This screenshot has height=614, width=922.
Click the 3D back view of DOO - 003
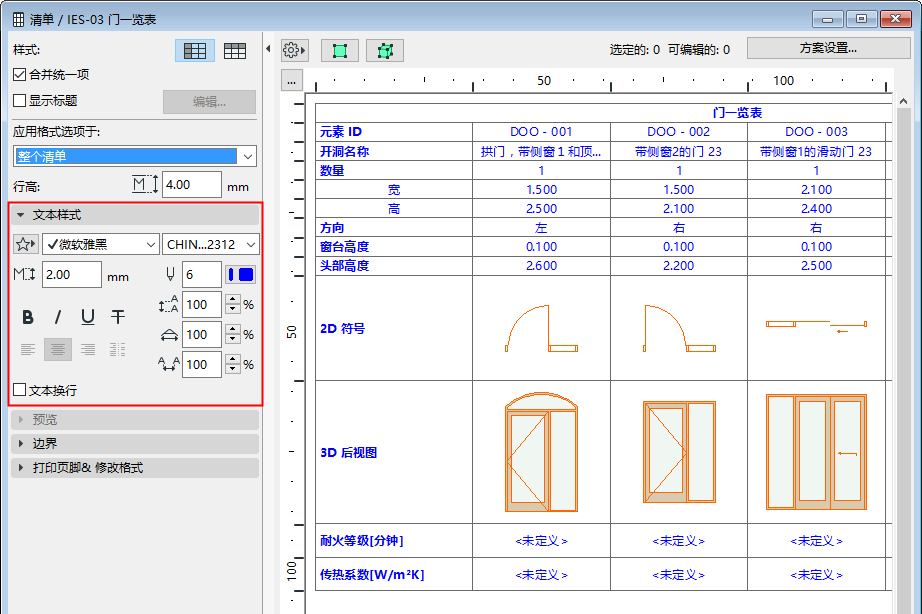coord(816,452)
